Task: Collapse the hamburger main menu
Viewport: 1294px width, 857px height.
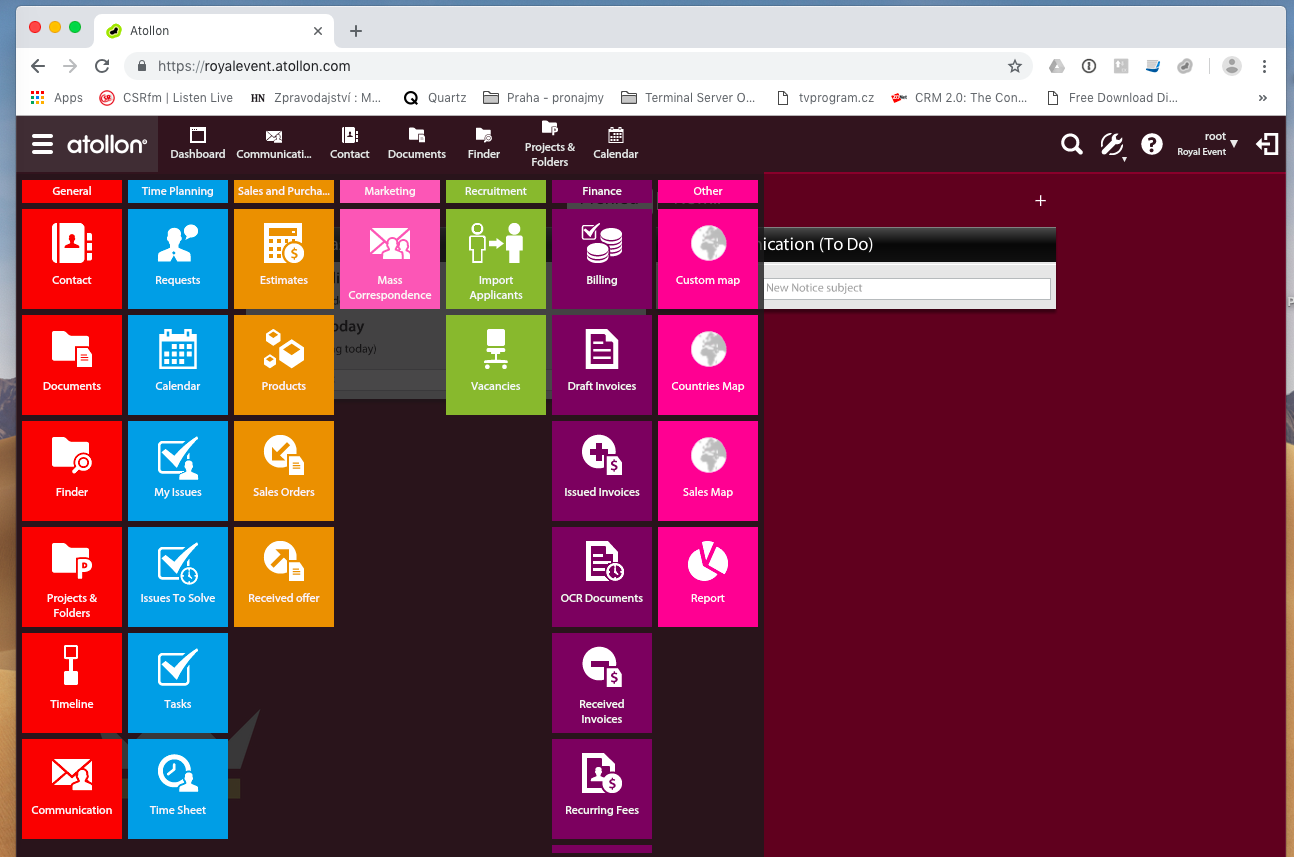Action: pos(42,145)
